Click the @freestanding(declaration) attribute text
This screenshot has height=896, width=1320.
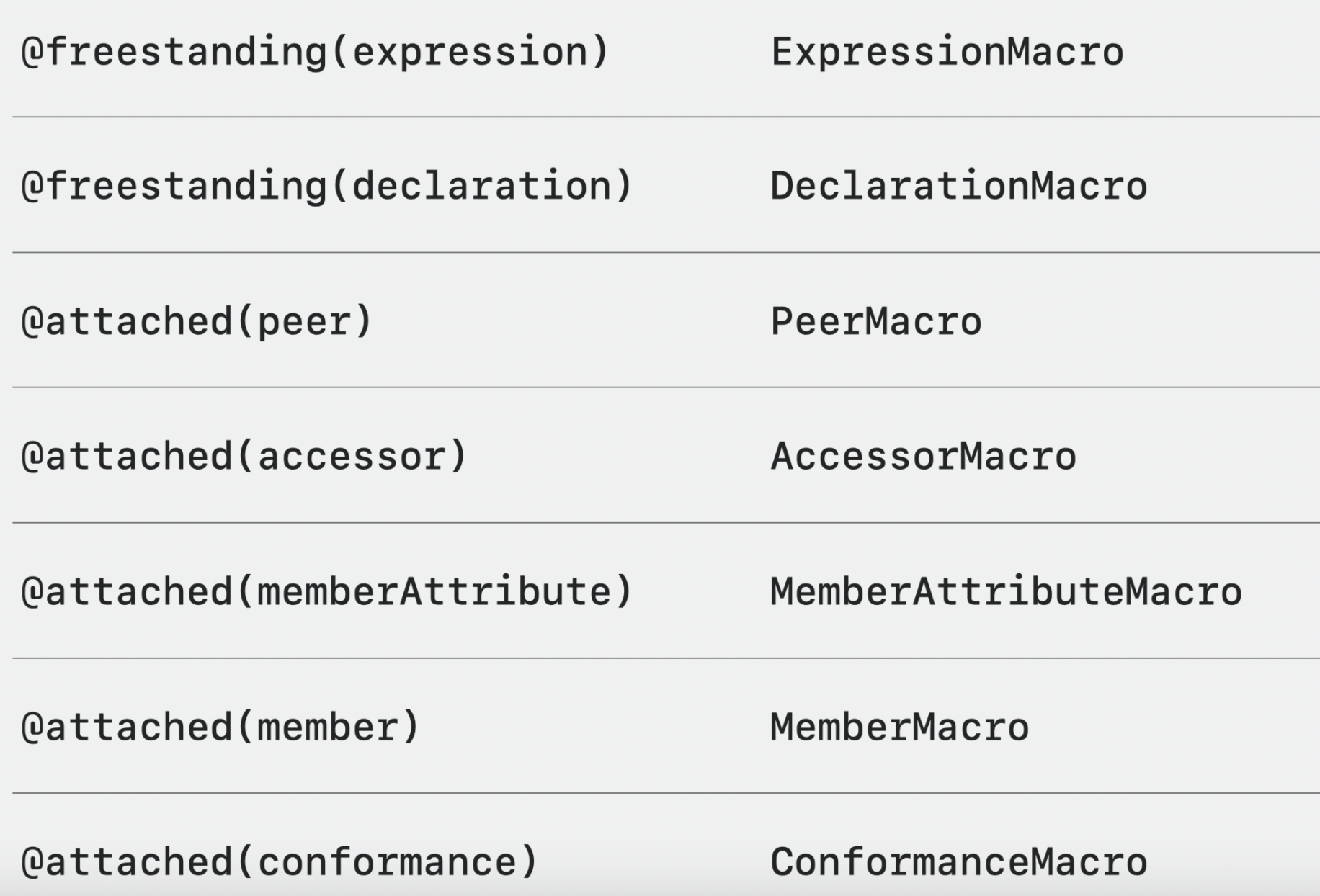326,187
